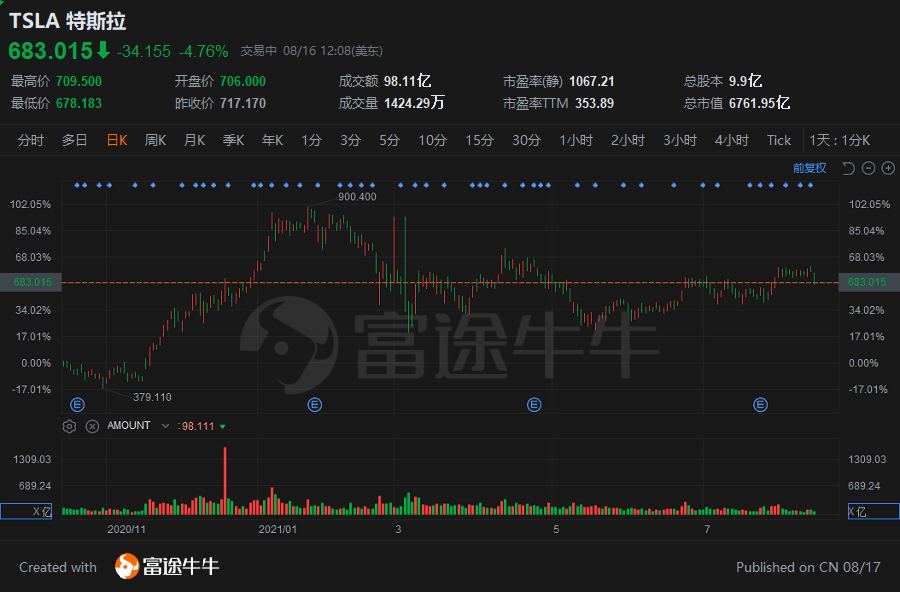The image size is (900, 592).
Task: Click the AMOUNT 98.111 indicator value
Action: pos(197,426)
